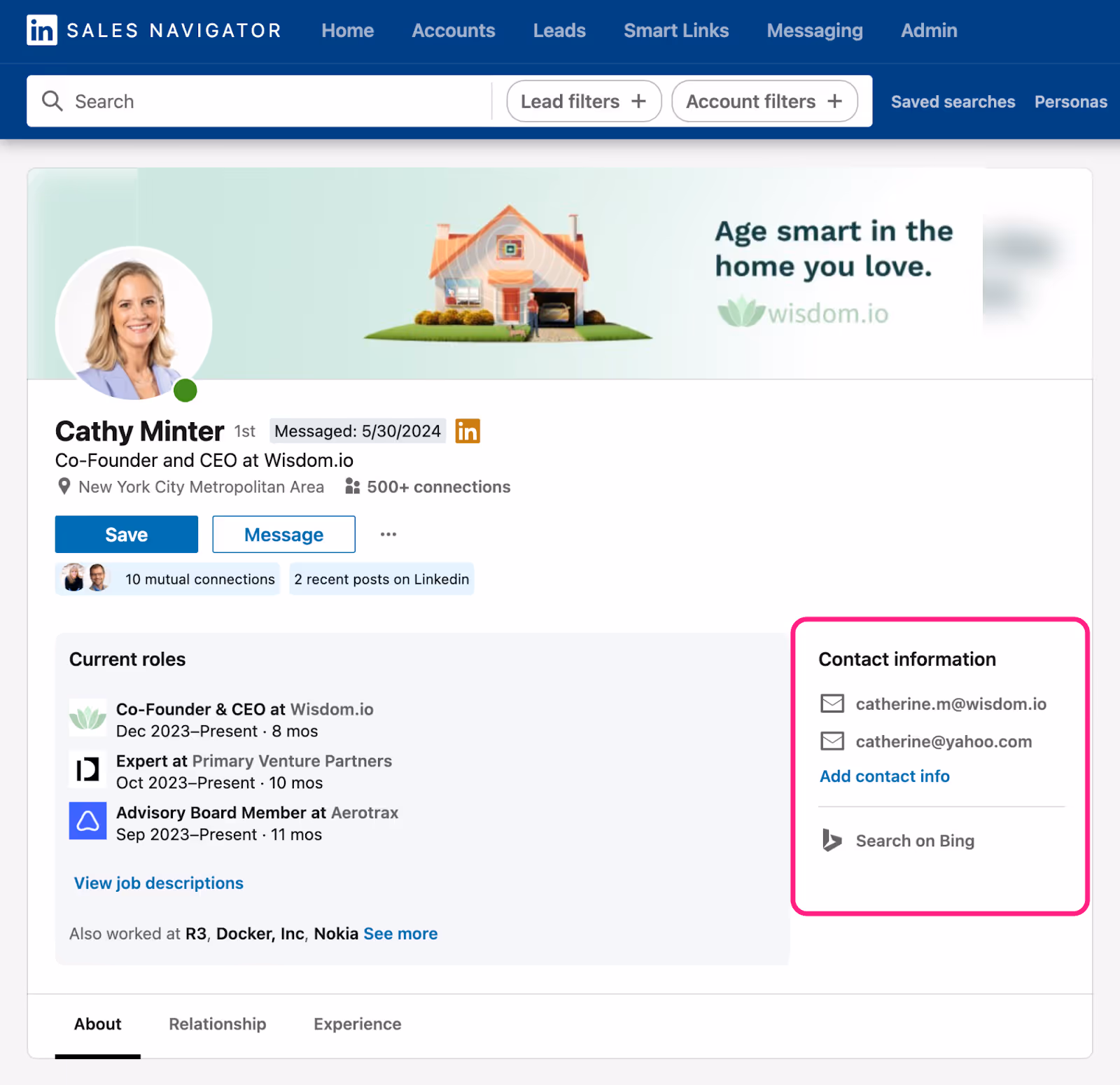Switch to the Experience tab
The image size is (1120, 1085).
(358, 1024)
